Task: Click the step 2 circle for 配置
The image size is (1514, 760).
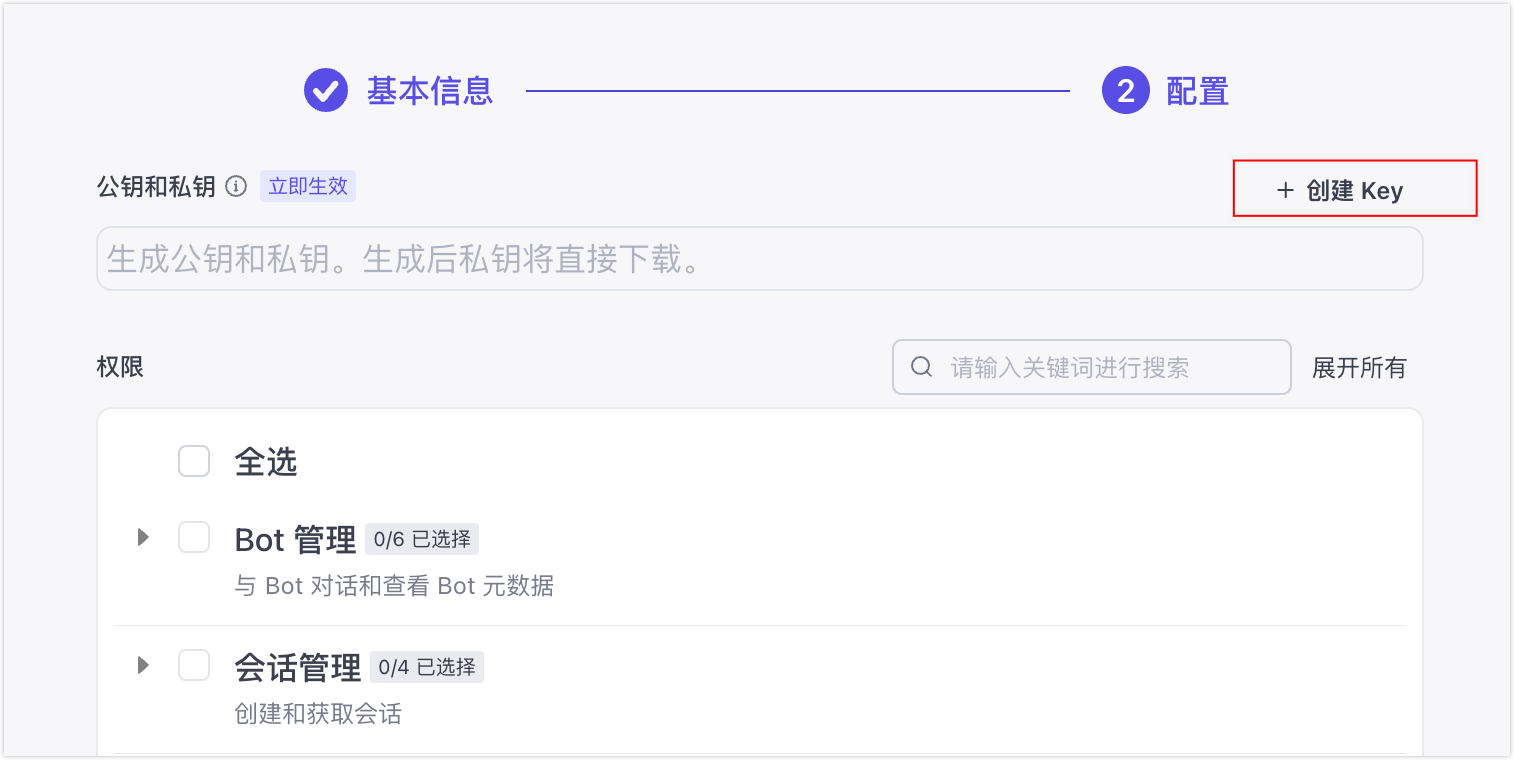Action: 1125,91
